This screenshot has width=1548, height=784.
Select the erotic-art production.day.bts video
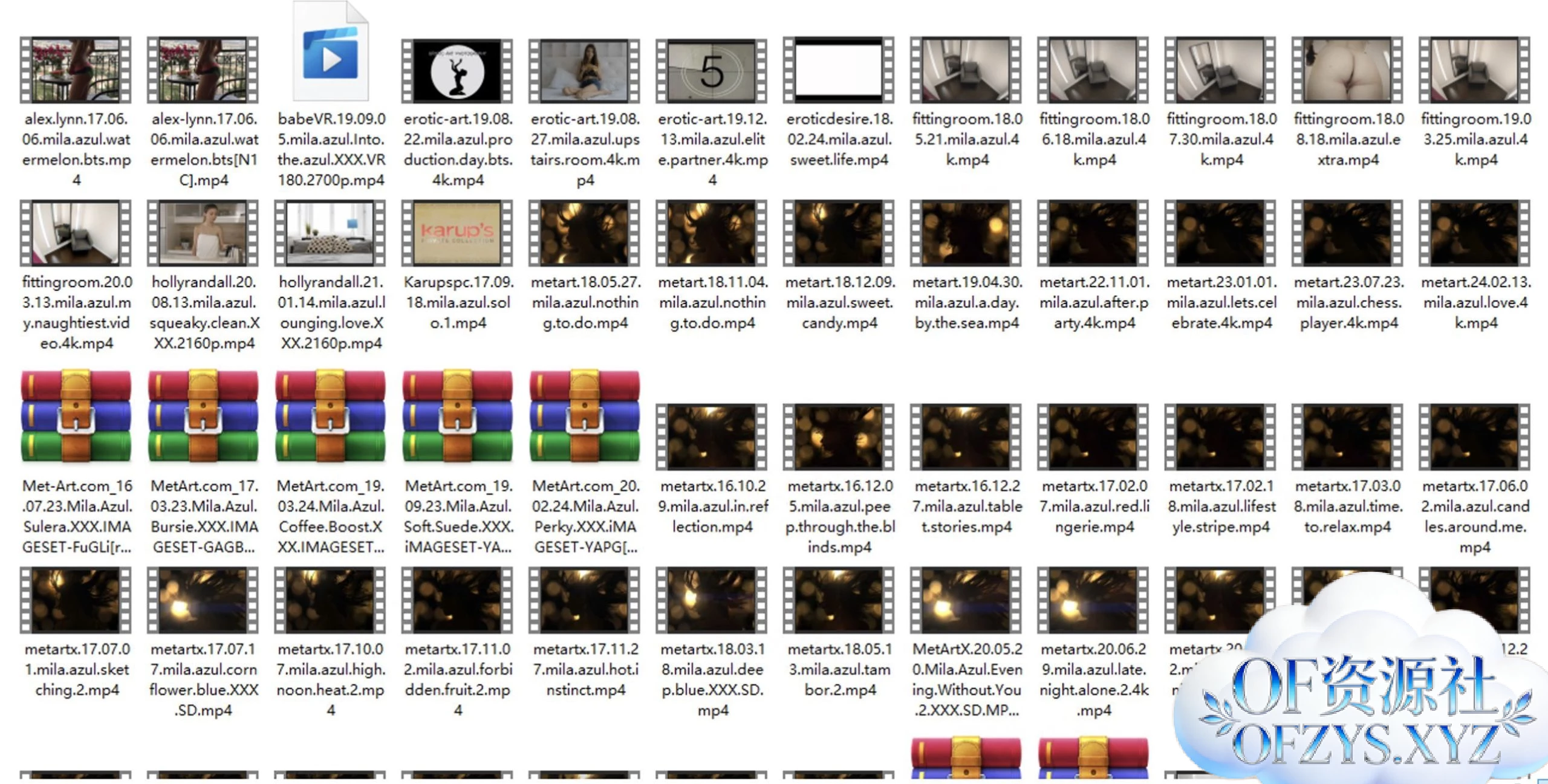(458, 71)
